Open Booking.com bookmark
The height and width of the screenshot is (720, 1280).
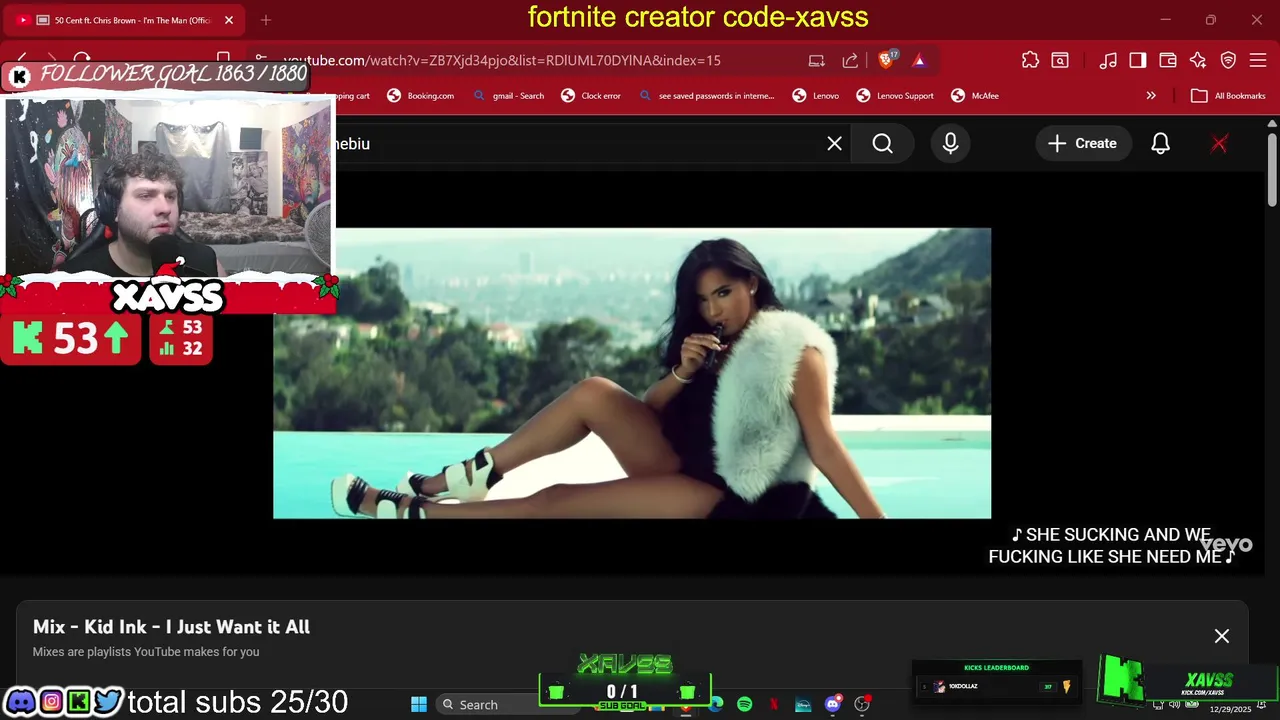[x=420, y=96]
